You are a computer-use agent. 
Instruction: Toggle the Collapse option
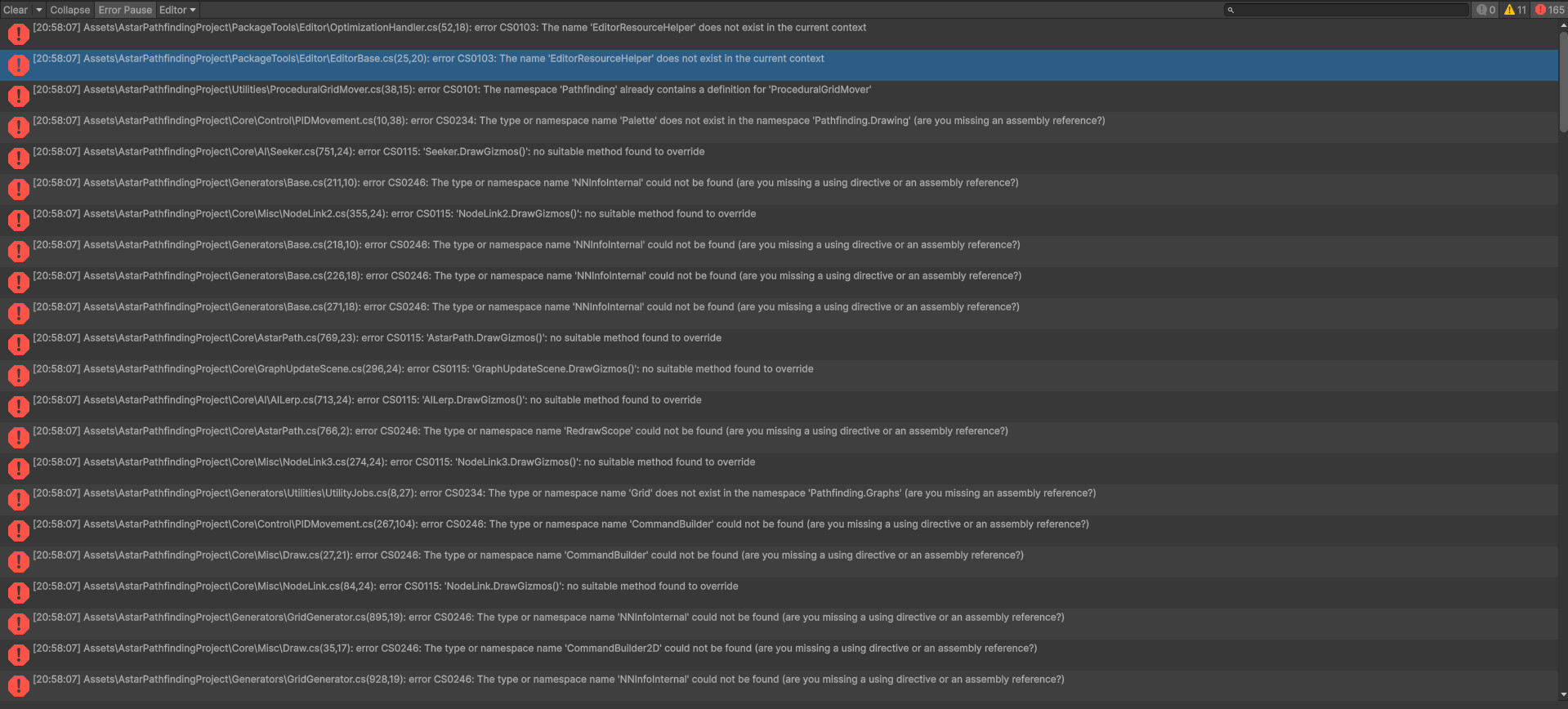pyautogui.click(x=69, y=10)
